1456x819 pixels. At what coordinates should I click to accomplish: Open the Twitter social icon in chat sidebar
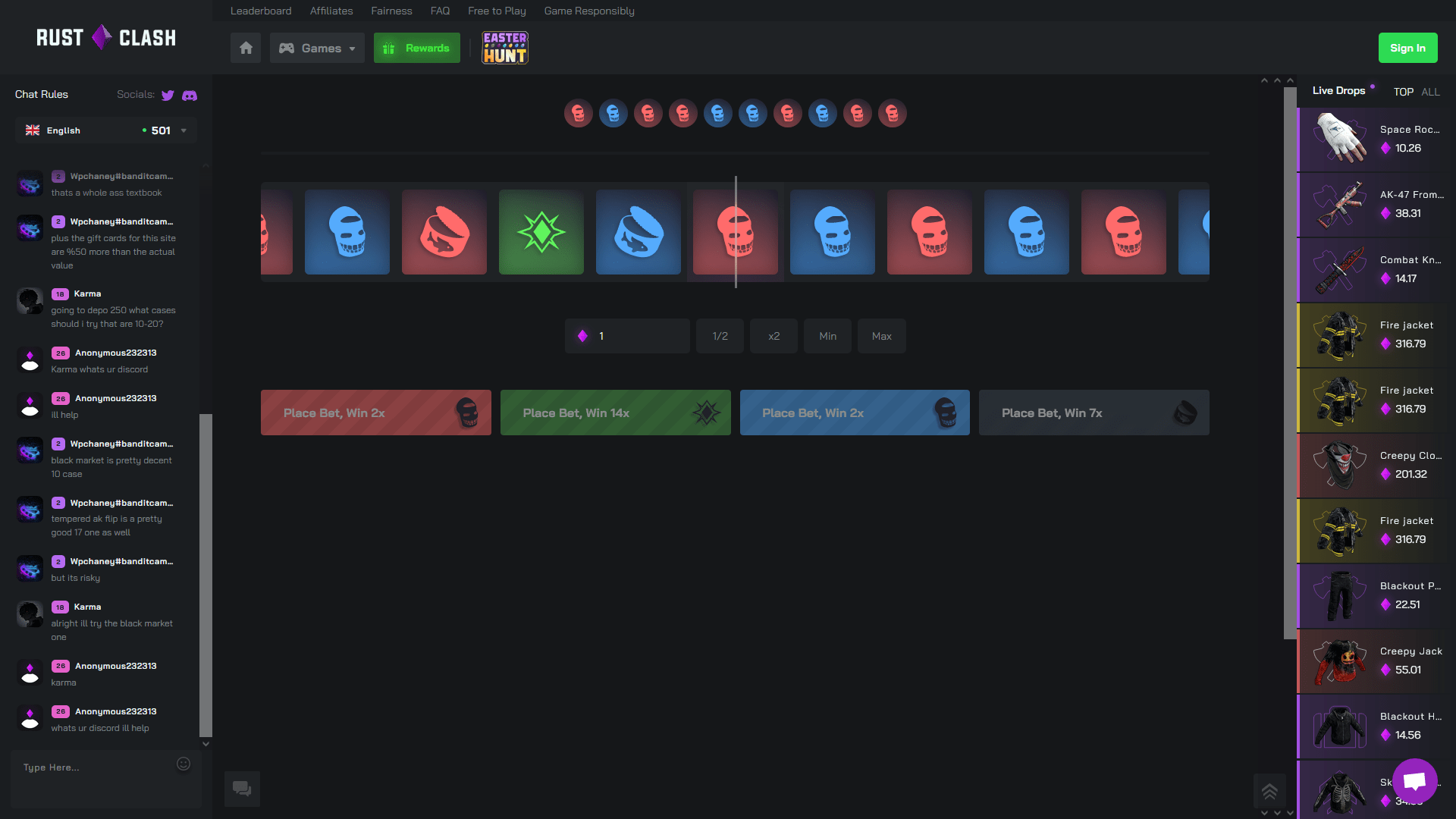[167, 95]
